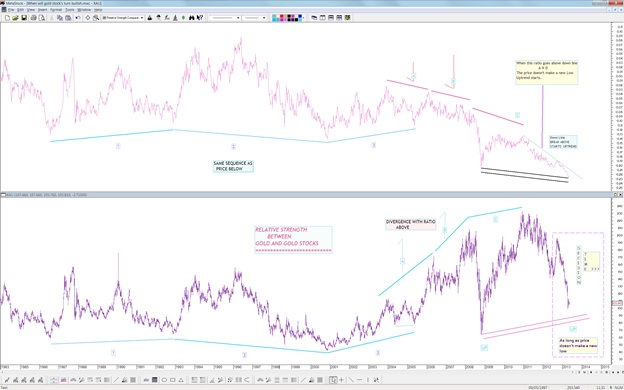Select the 'As long as price doesn't make a new low' note
Screen dimensions: 624x390
578,346
